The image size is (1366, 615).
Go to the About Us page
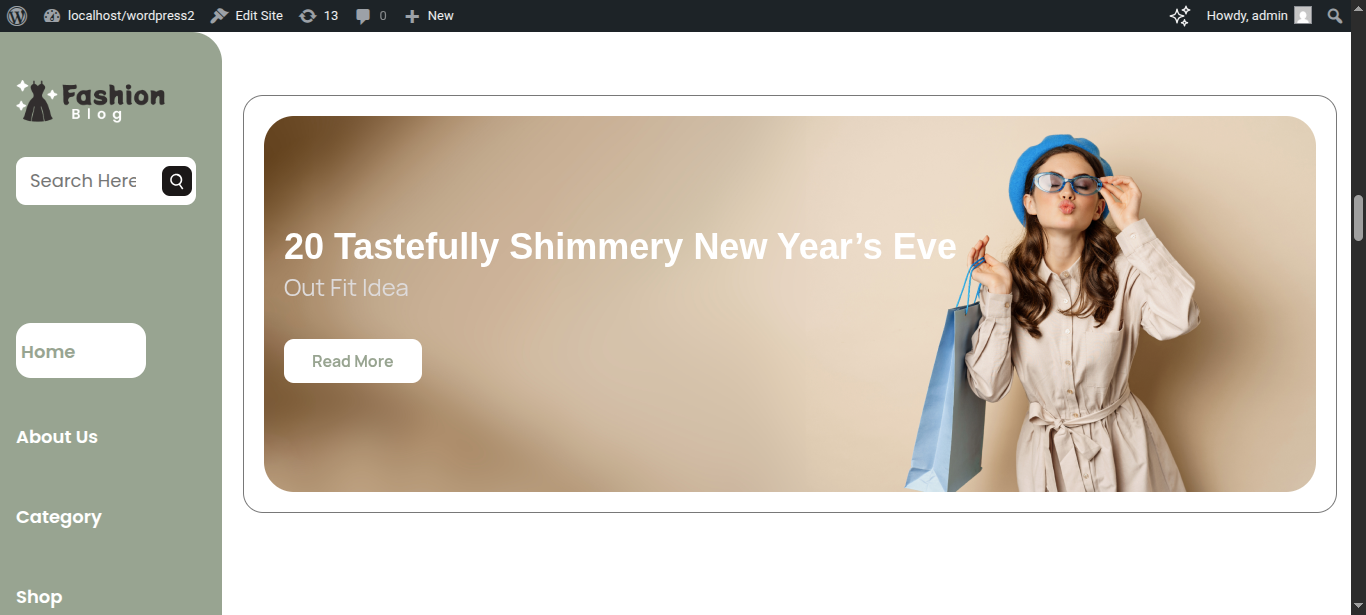coord(57,437)
